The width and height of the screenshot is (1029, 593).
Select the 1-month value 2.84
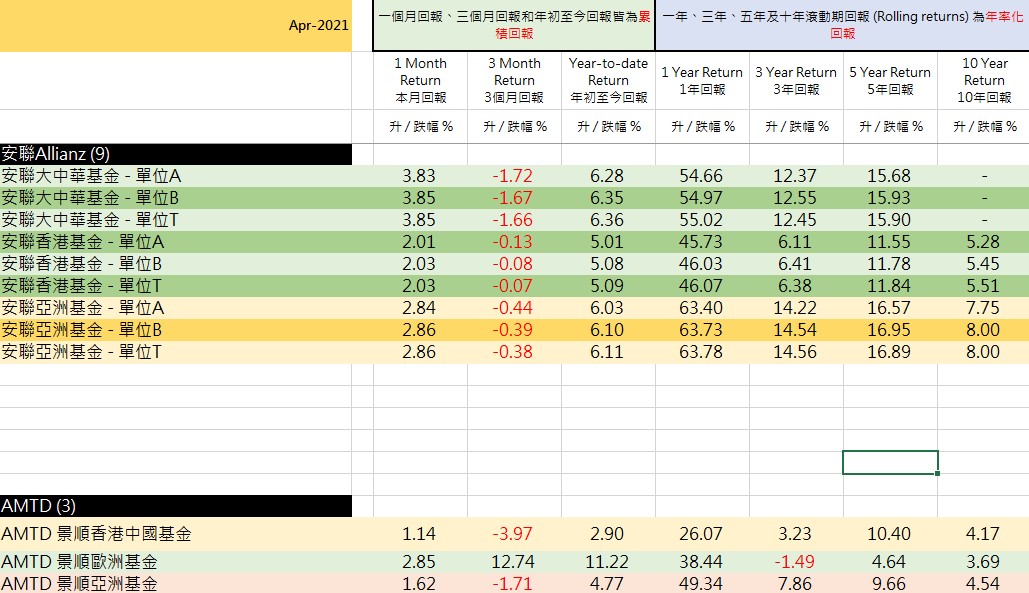(419, 308)
